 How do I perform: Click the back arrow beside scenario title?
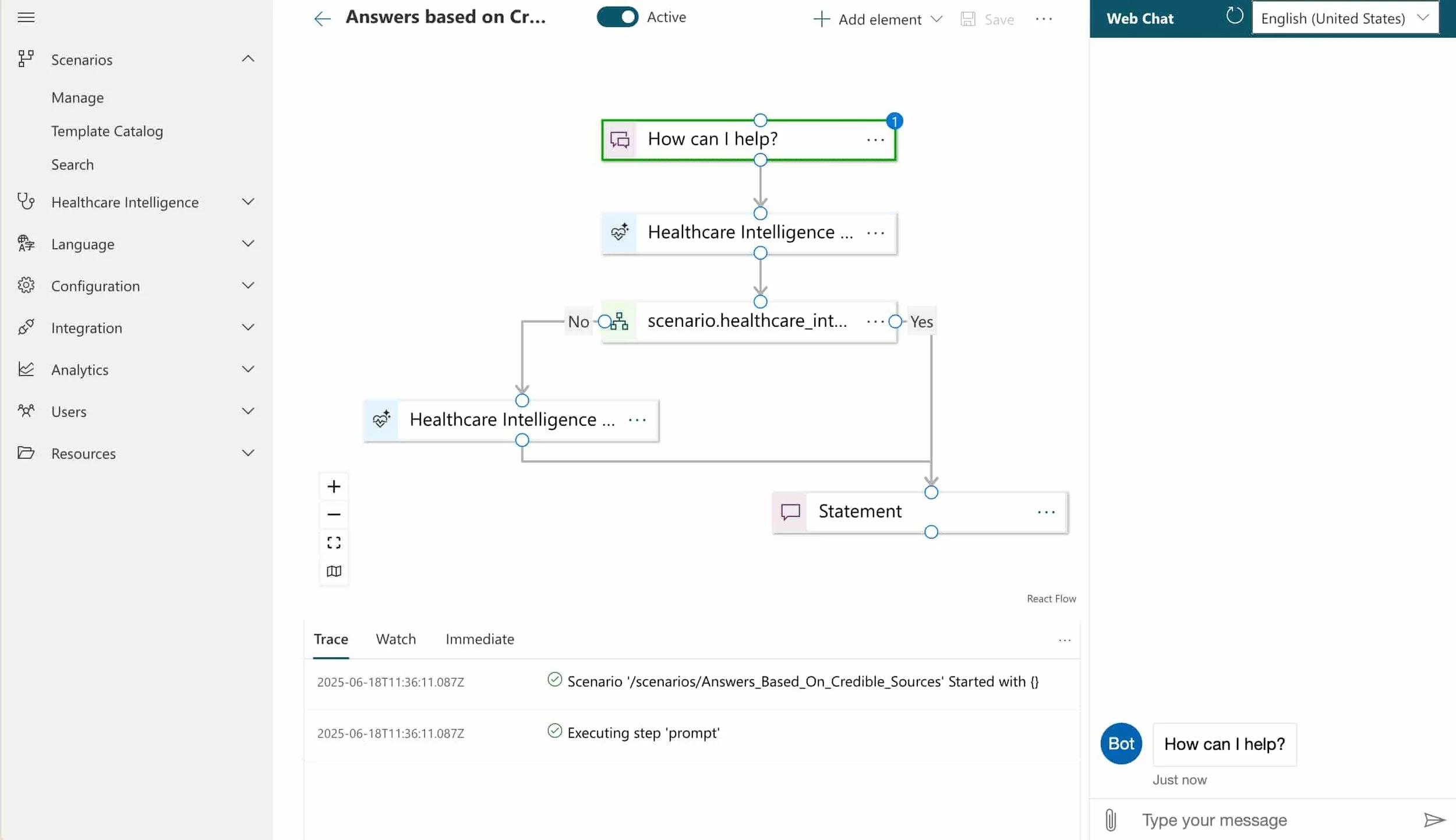322,19
